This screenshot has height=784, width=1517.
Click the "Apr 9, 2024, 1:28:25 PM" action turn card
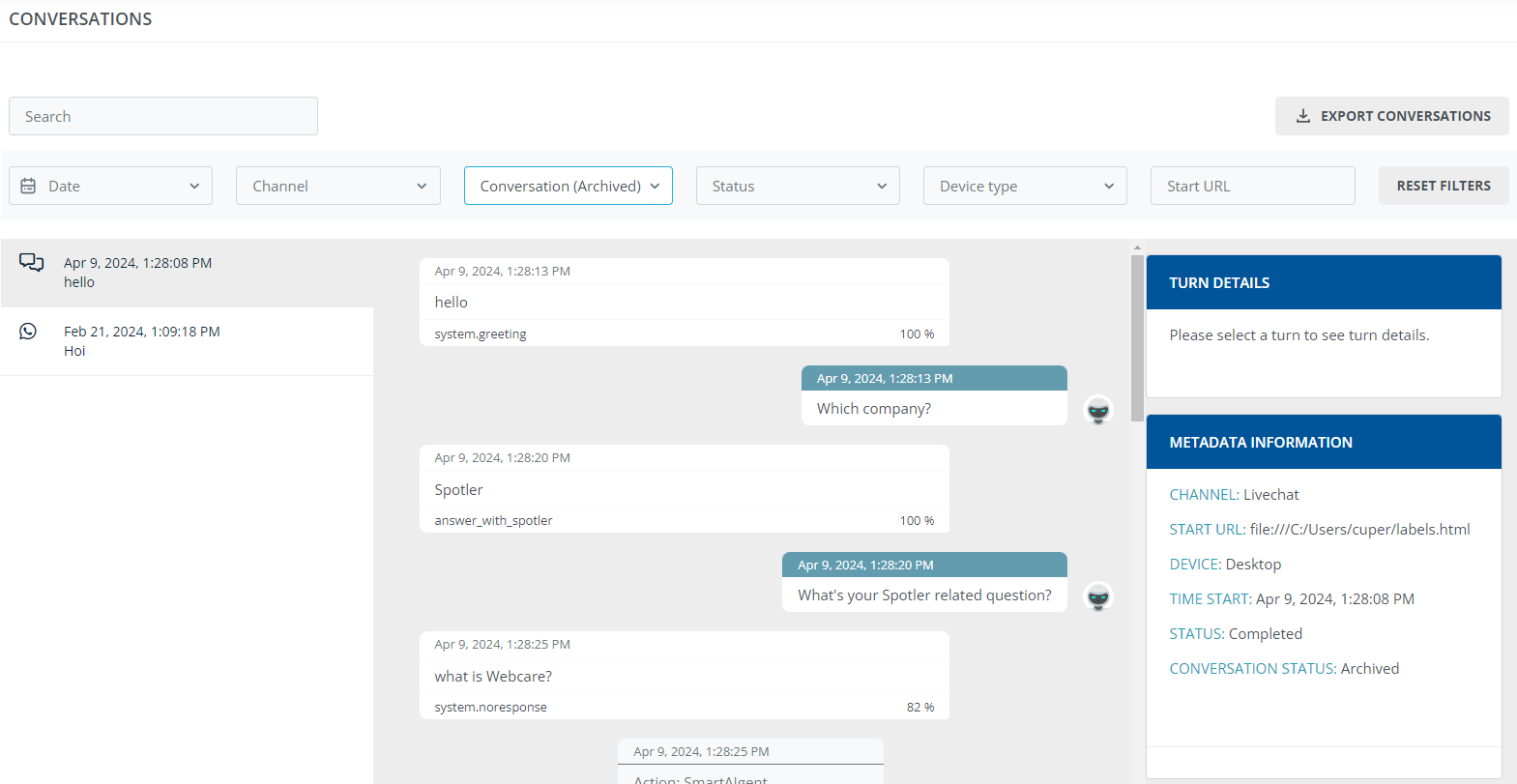[x=750, y=762]
